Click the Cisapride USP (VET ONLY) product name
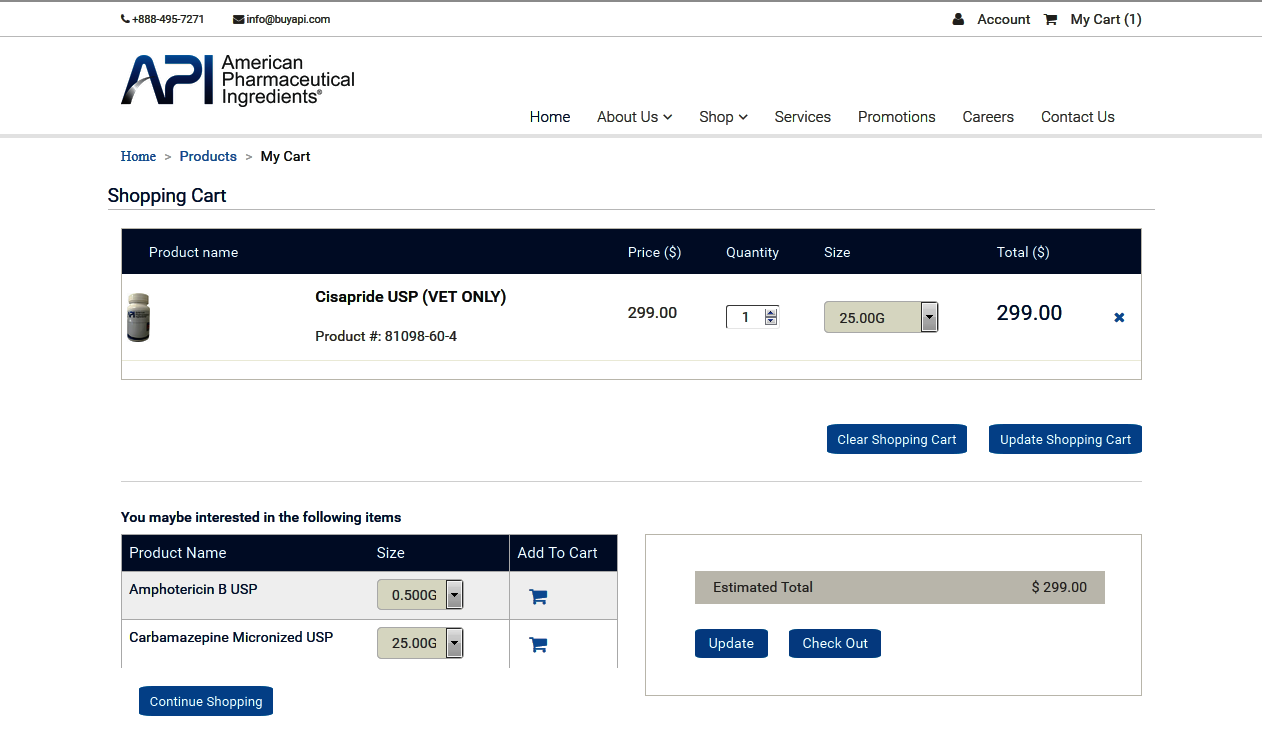1262x743 pixels. (x=411, y=297)
